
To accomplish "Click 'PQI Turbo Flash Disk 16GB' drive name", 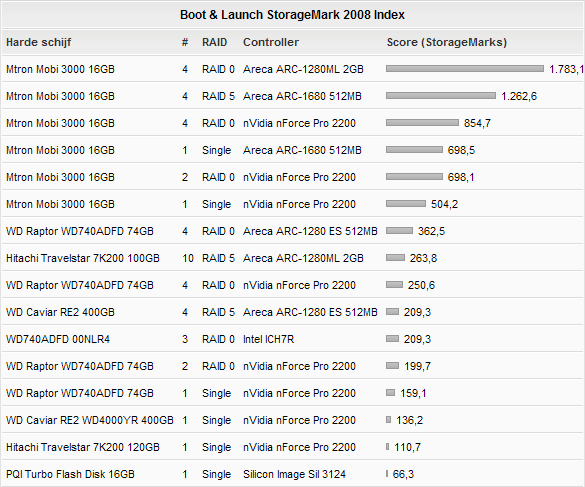I will click(70, 474).
